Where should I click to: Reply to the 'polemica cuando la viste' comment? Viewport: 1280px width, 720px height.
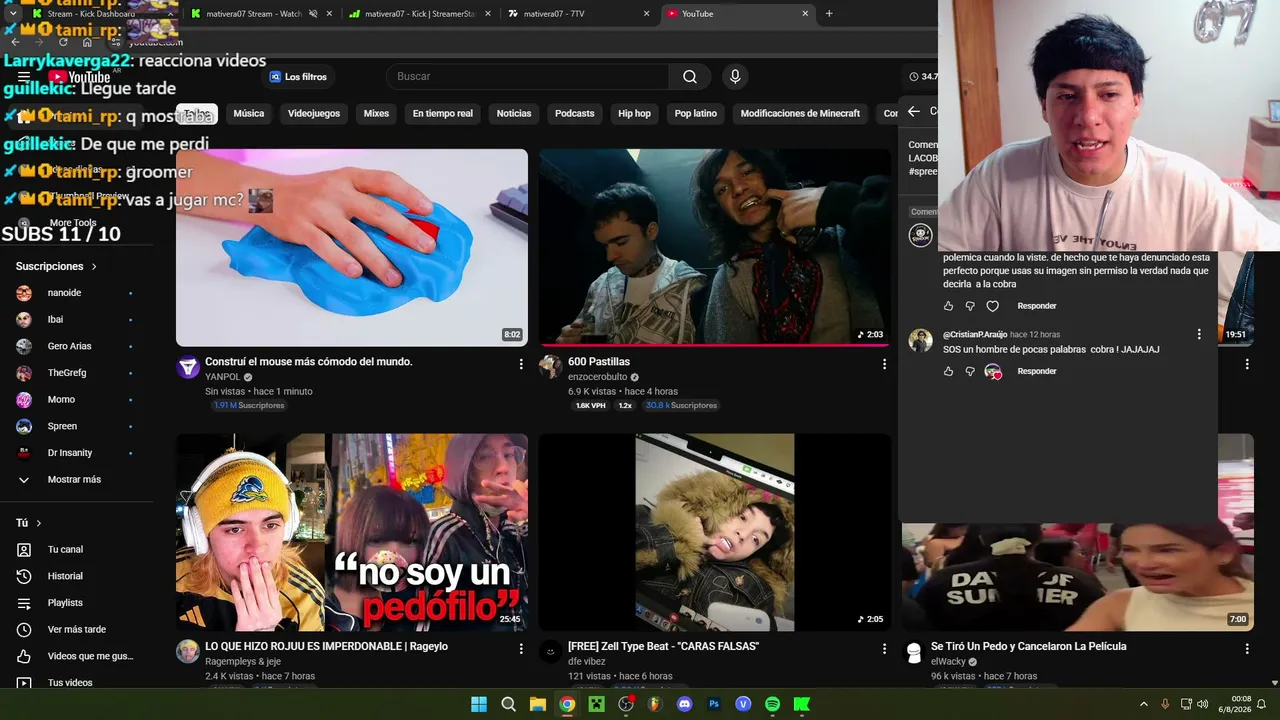click(1037, 306)
